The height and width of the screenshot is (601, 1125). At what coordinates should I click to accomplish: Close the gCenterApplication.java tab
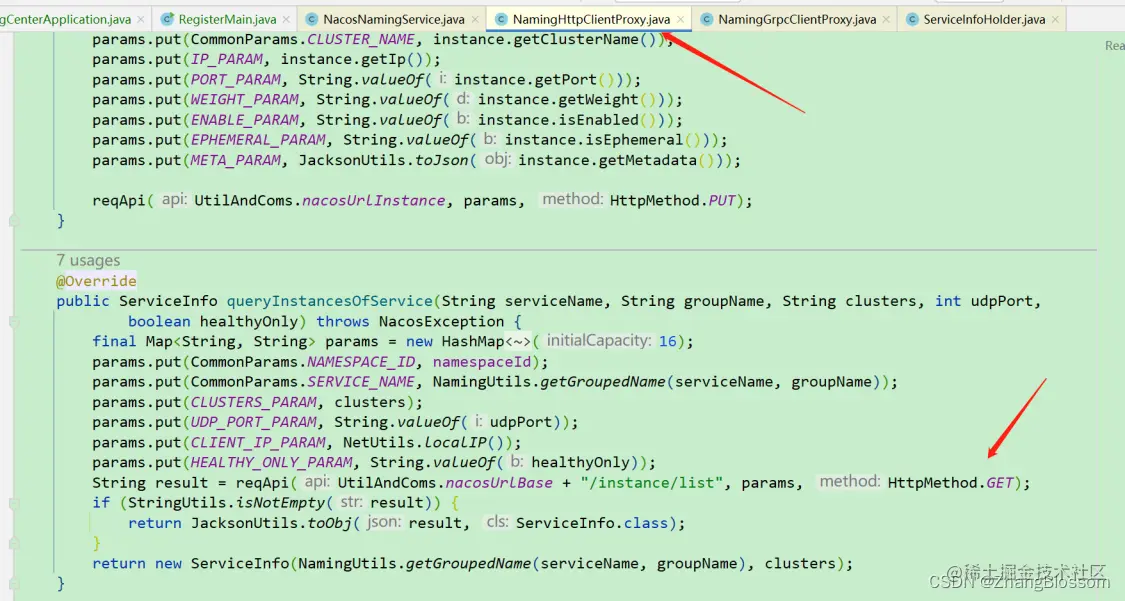tap(141, 19)
